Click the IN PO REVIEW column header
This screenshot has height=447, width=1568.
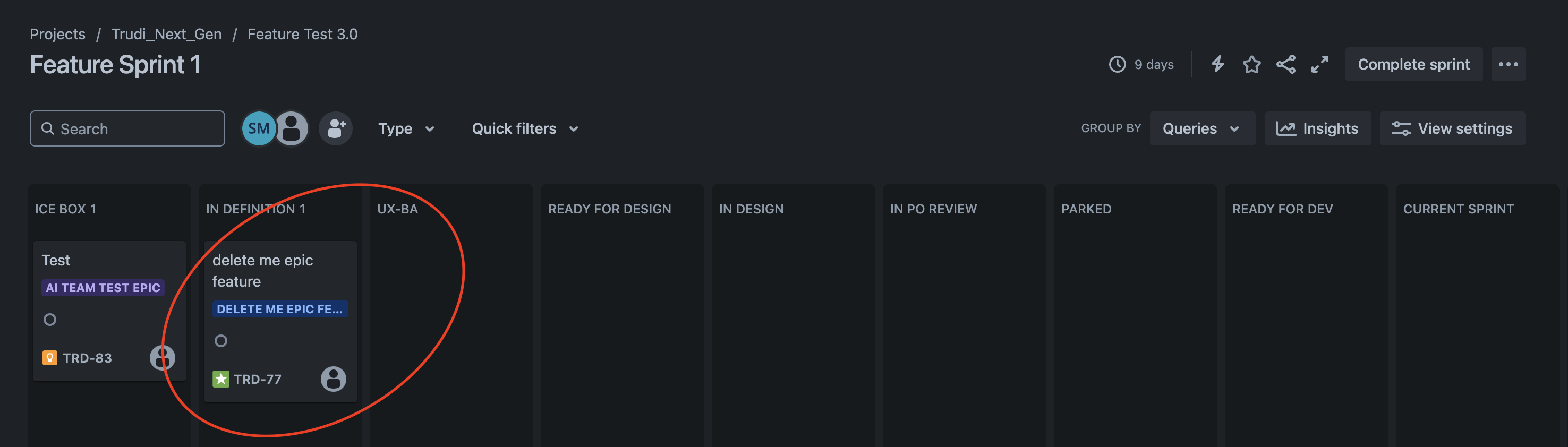933,209
